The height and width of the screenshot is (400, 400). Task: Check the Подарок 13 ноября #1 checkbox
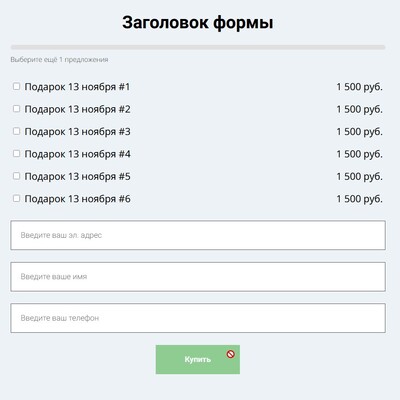16,86
